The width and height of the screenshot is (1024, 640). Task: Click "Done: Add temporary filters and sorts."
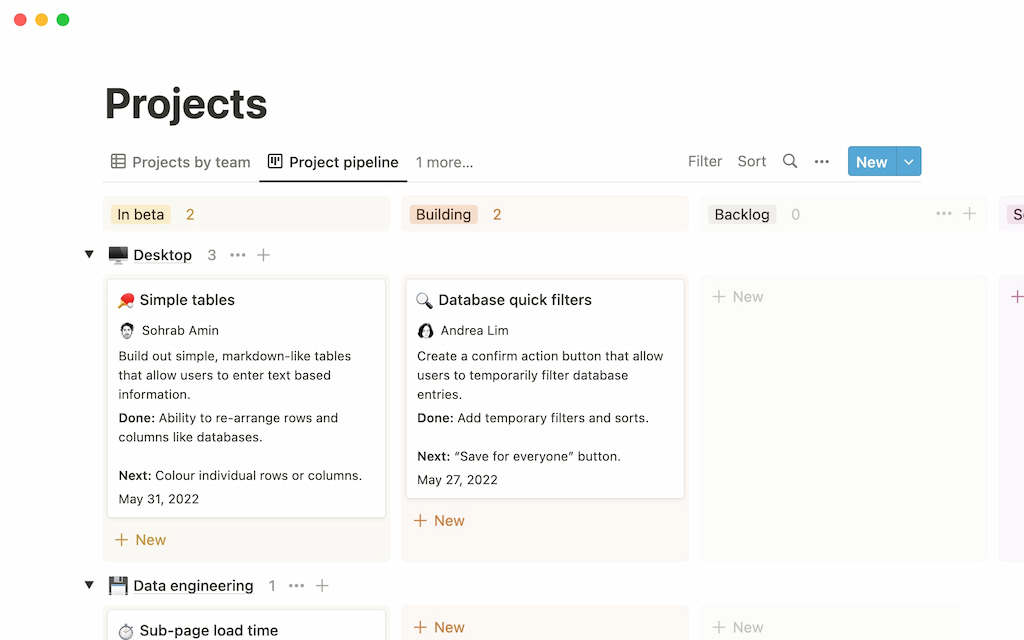pyautogui.click(x=533, y=418)
